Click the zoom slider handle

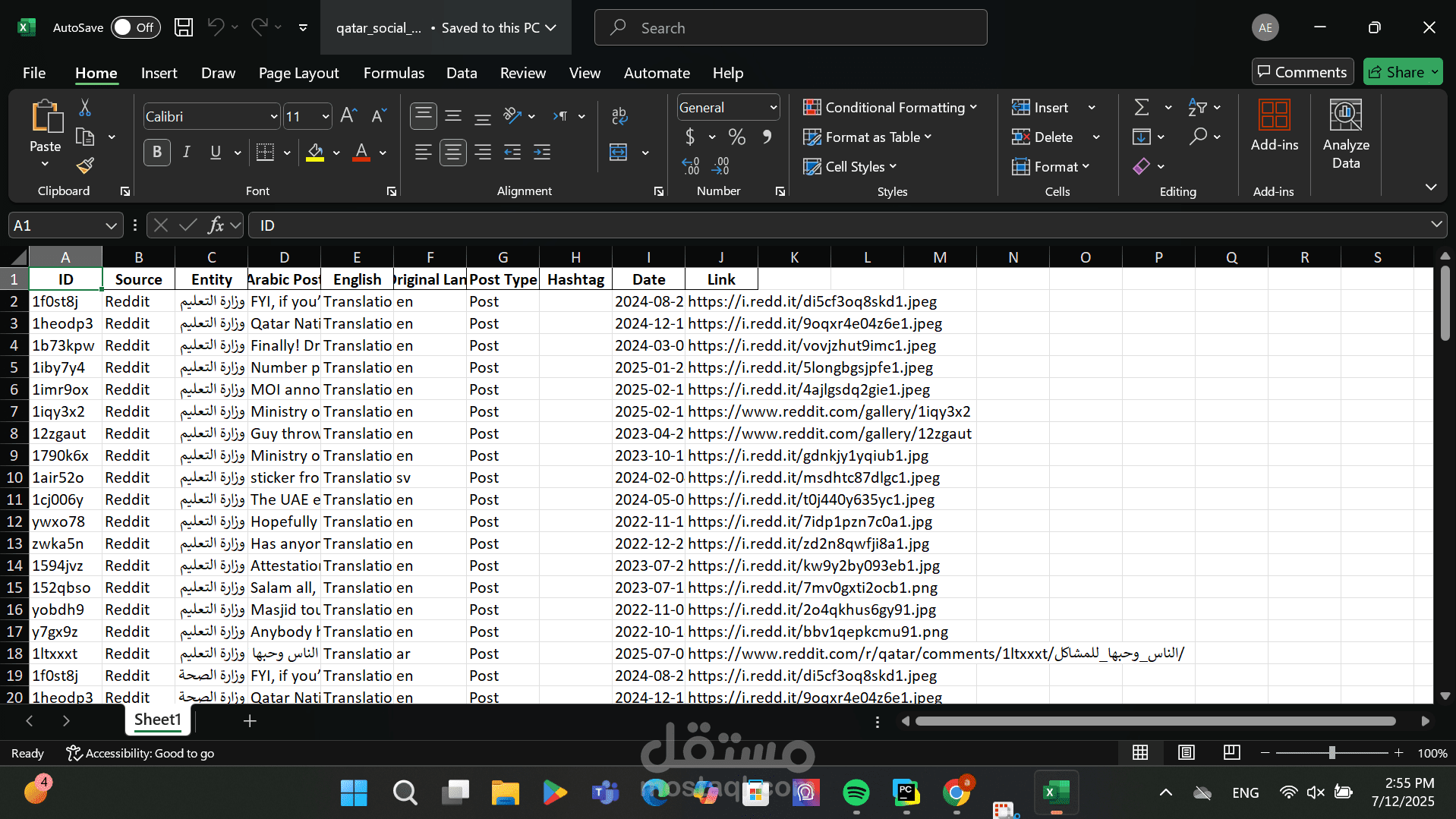1332,753
